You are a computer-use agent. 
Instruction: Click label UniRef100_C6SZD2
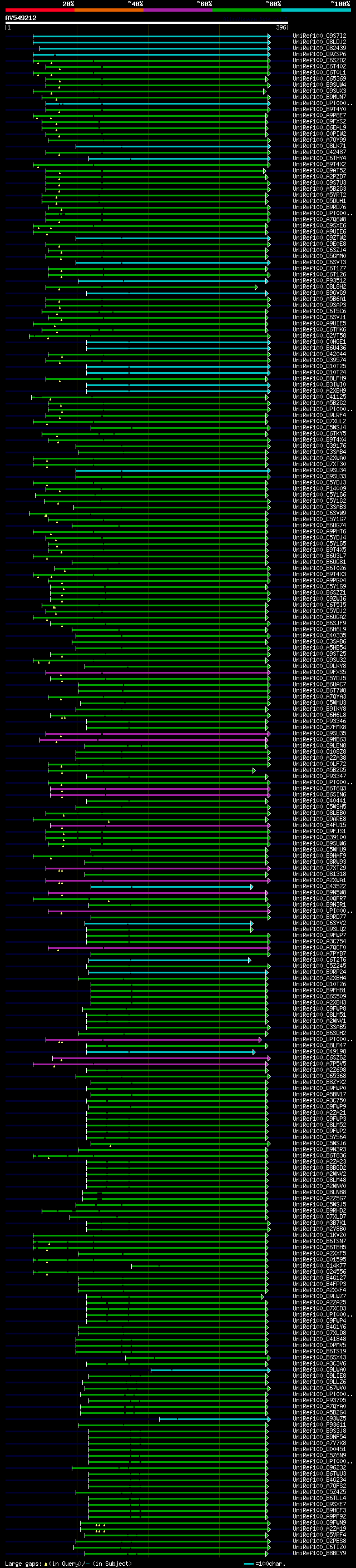coord(319,60)
